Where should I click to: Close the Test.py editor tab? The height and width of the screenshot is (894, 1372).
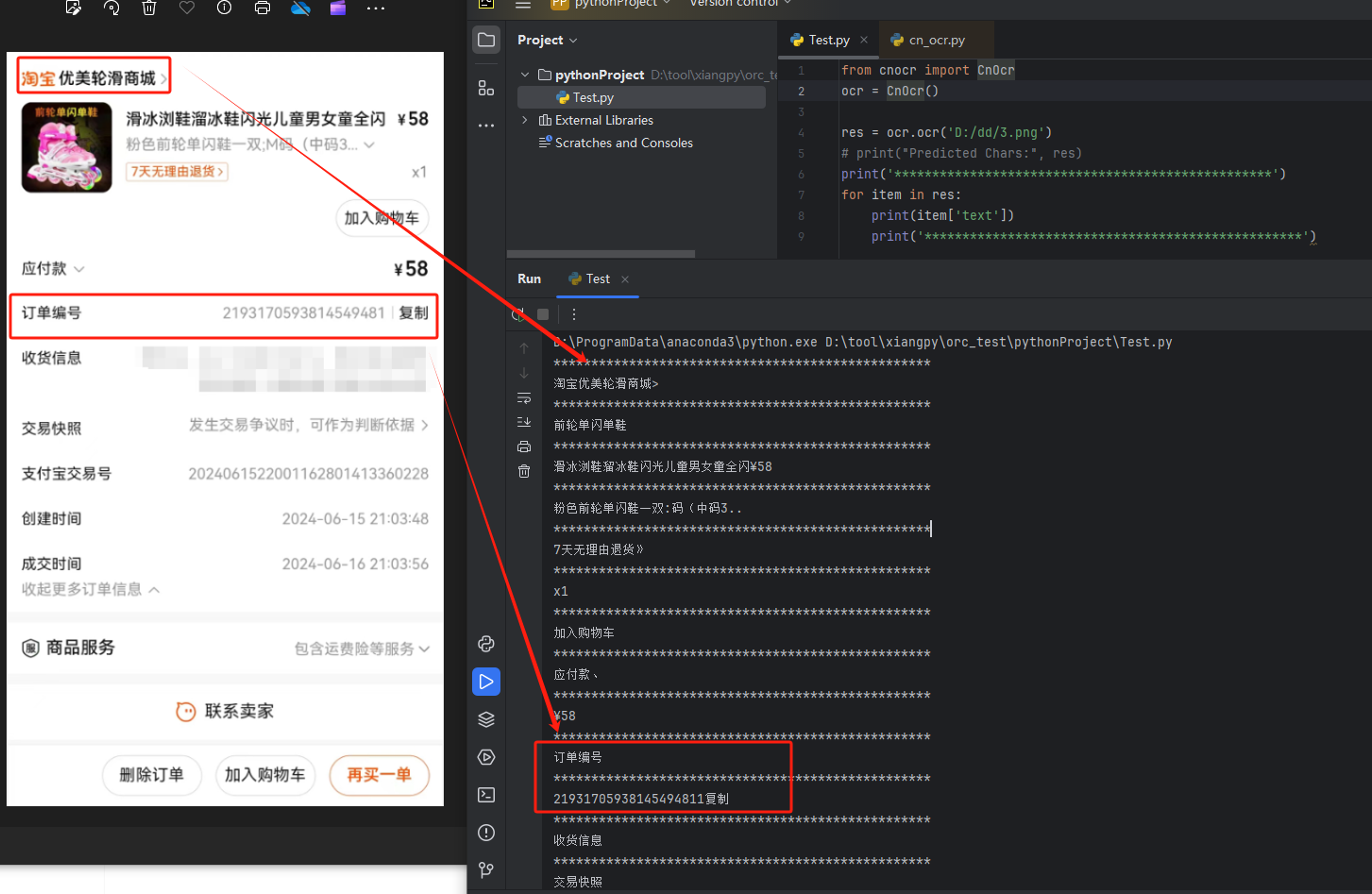tap(864, 40)
